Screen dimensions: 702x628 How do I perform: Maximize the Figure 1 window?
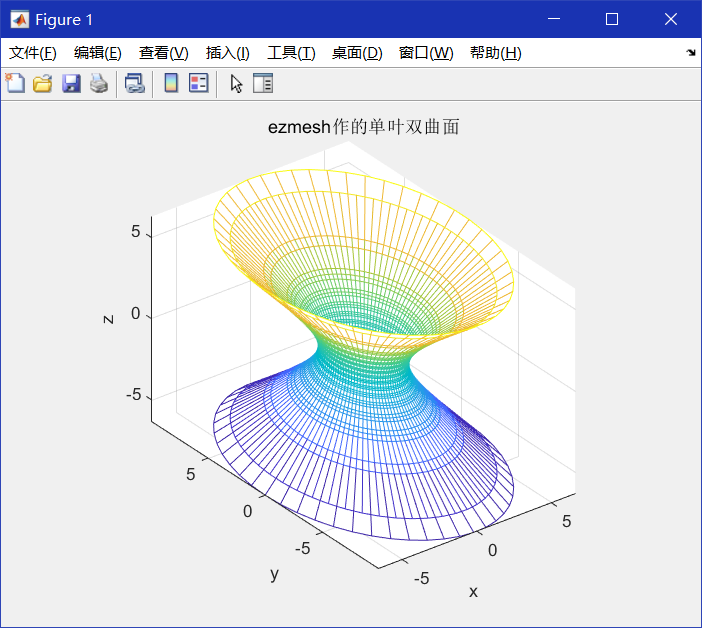[x=612, y=19]
